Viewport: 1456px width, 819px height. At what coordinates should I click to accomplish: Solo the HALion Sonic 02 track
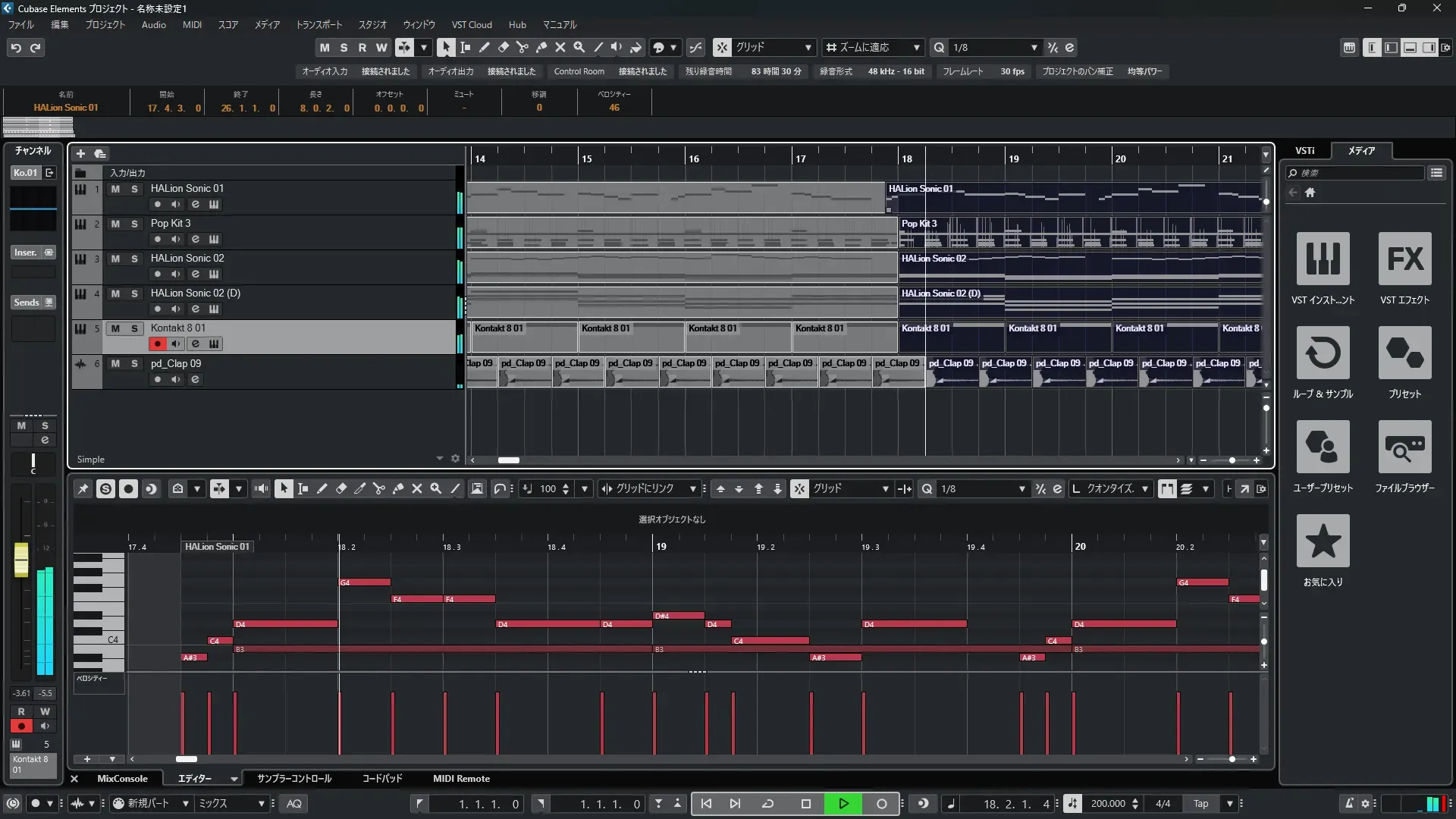[x=134, y=259]
